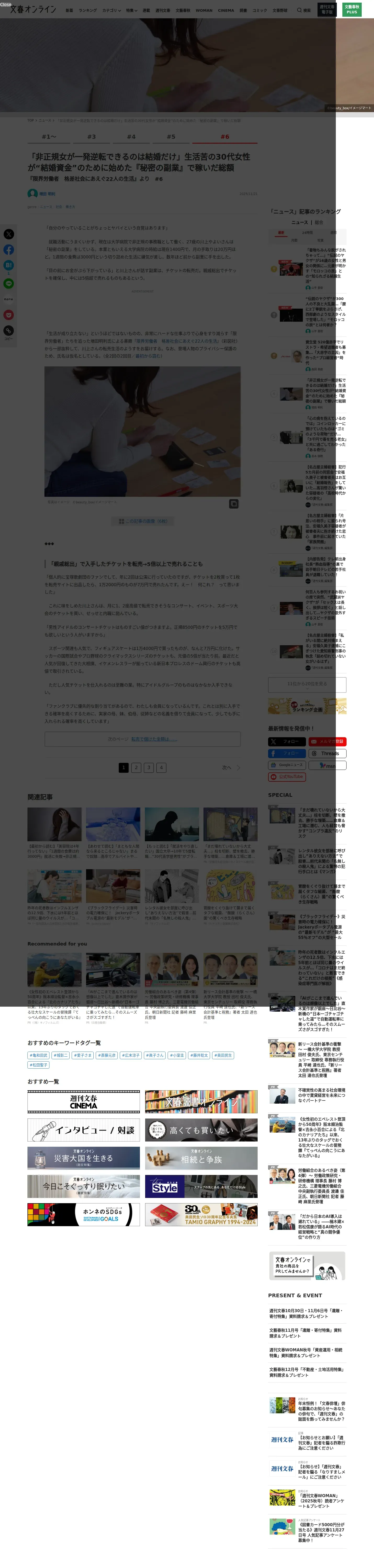Select the current #6 series tab
The image size is (374, 1568).
[x=225, y=137]
